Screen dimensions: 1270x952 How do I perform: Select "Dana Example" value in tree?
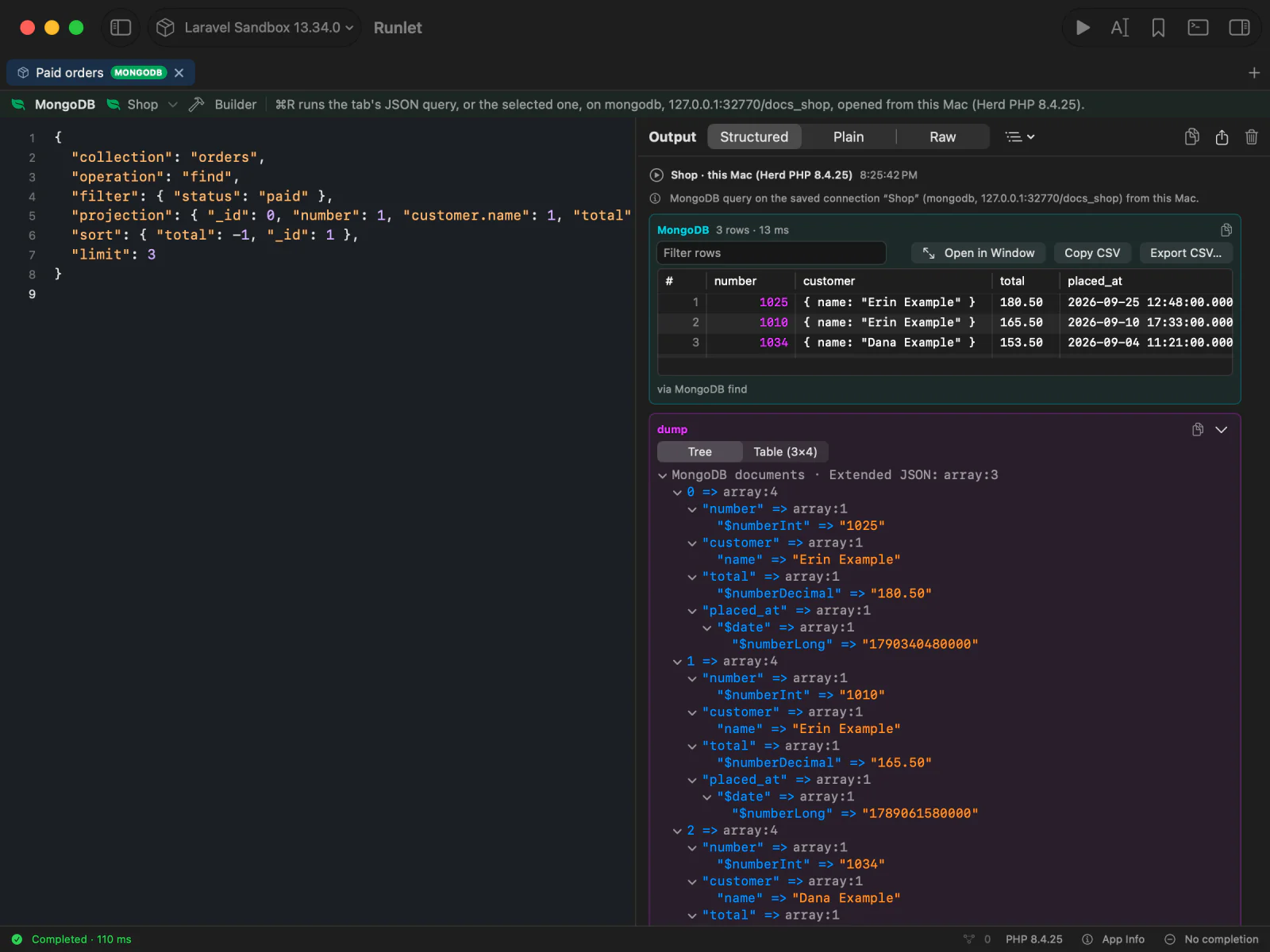pyautogui.click(x=846, y=898)
